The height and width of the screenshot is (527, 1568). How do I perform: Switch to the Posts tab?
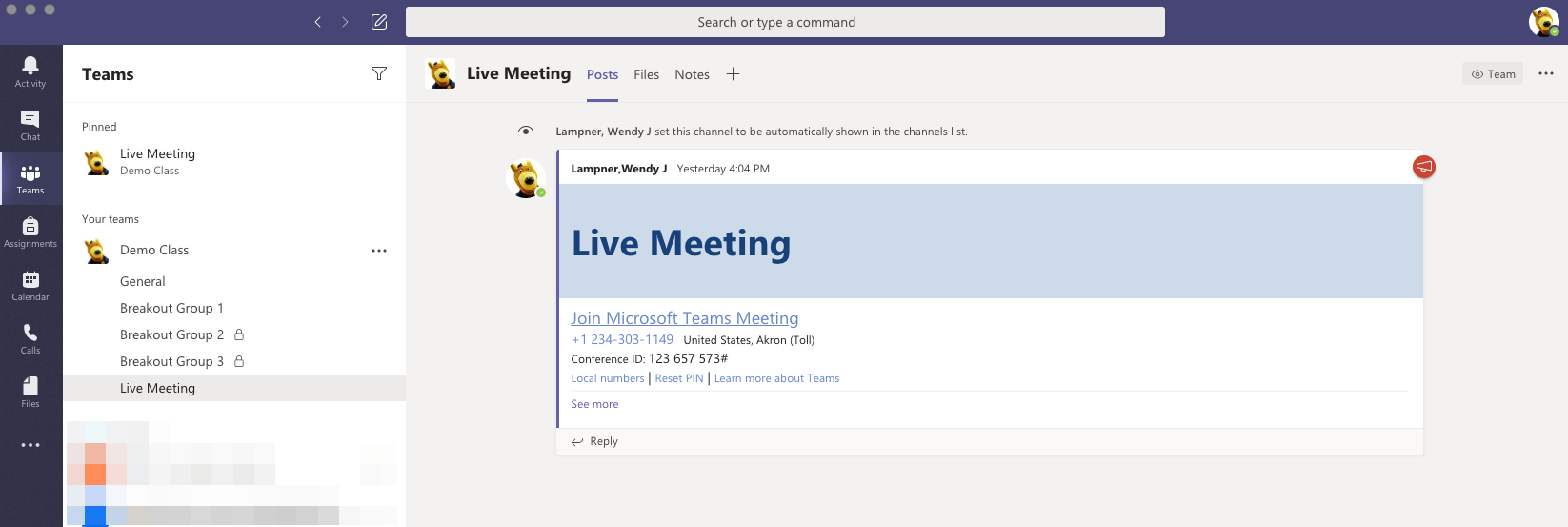(x=602, y=74)
